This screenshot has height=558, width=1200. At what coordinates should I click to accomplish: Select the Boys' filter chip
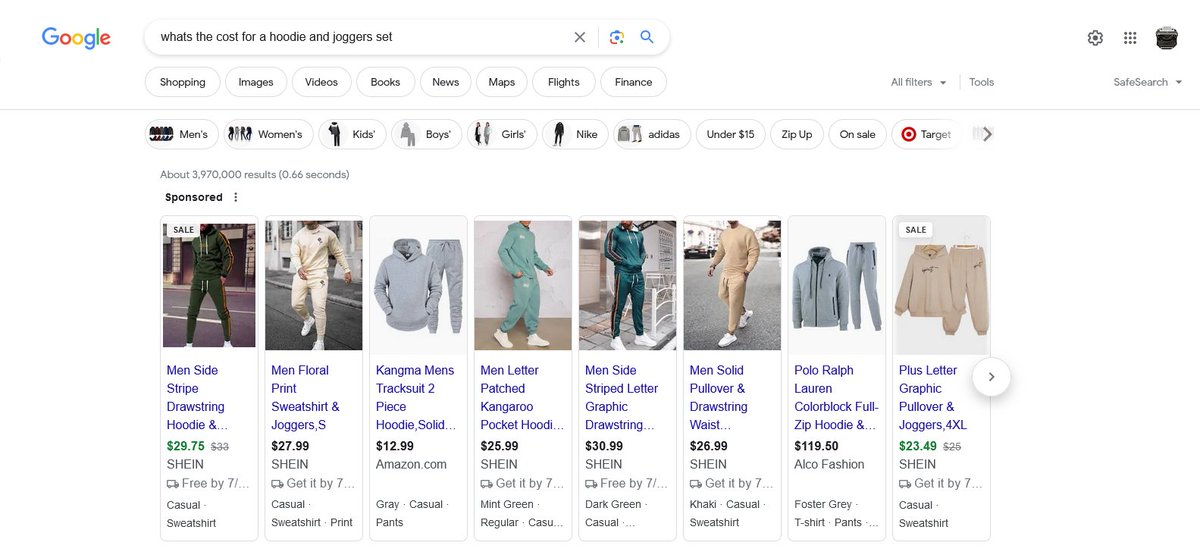[x=426, y=134]
